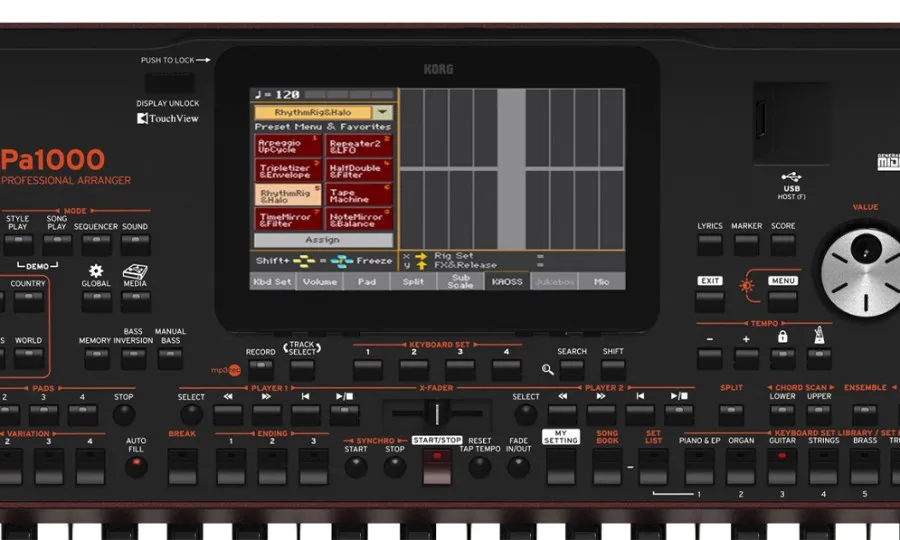Image resolution: width=900 pixels, height=540 pixels.
Task: Push the Global gear button
Action: click(x=96, y=301)
